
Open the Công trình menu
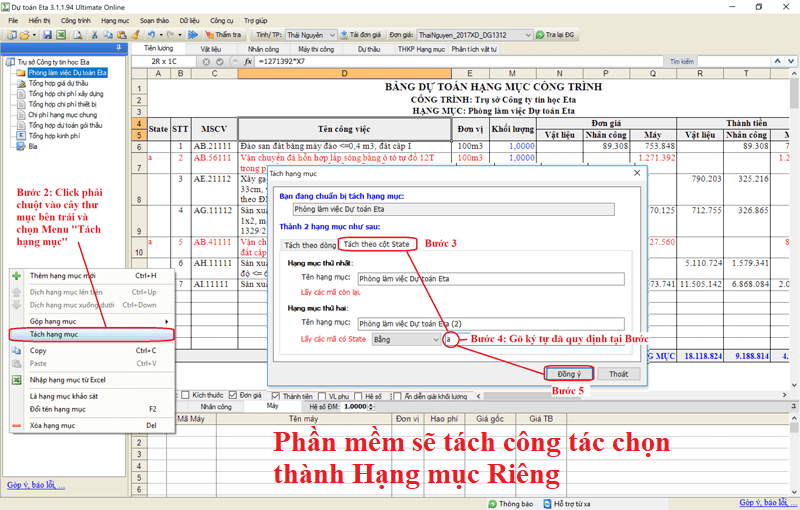pos(76,20)
